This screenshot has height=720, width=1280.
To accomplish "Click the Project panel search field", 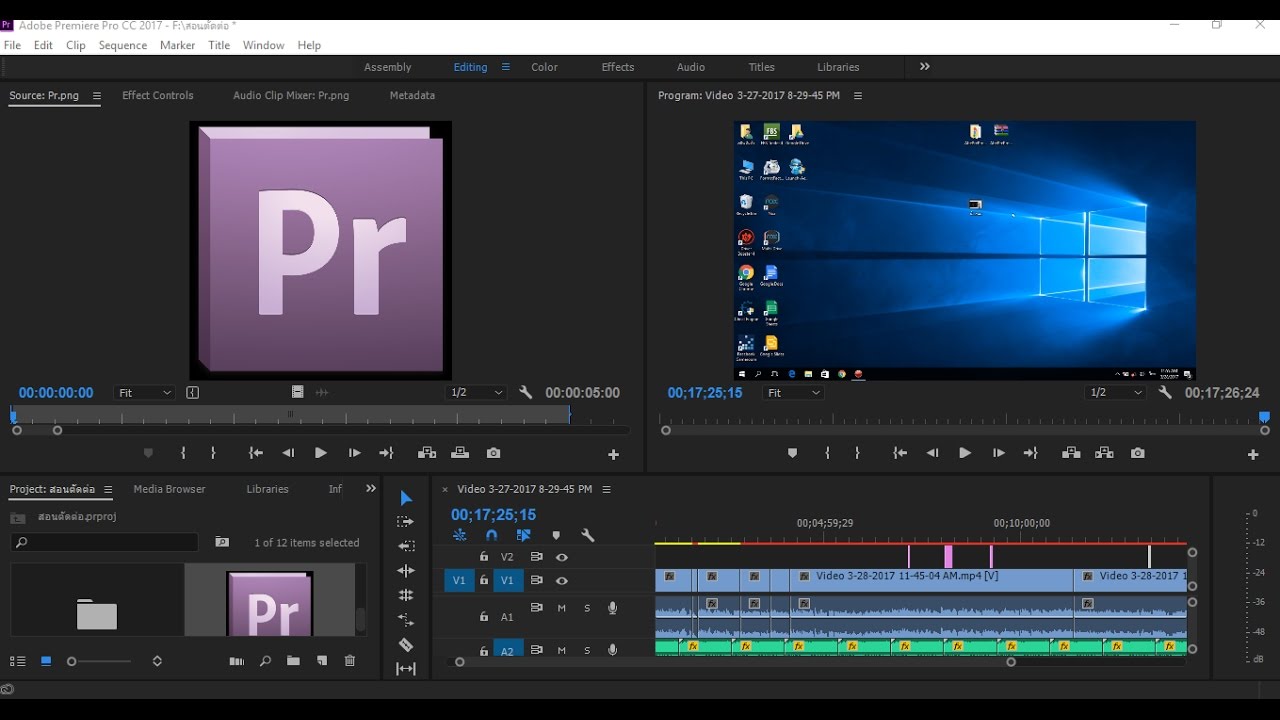I will 105,542.
